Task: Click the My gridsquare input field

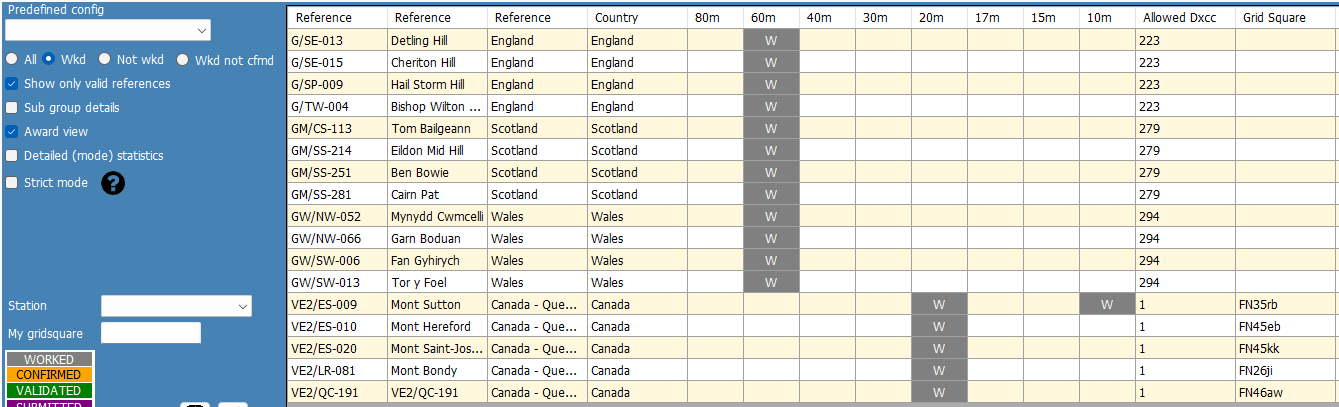Action: [x=150, y=333]
